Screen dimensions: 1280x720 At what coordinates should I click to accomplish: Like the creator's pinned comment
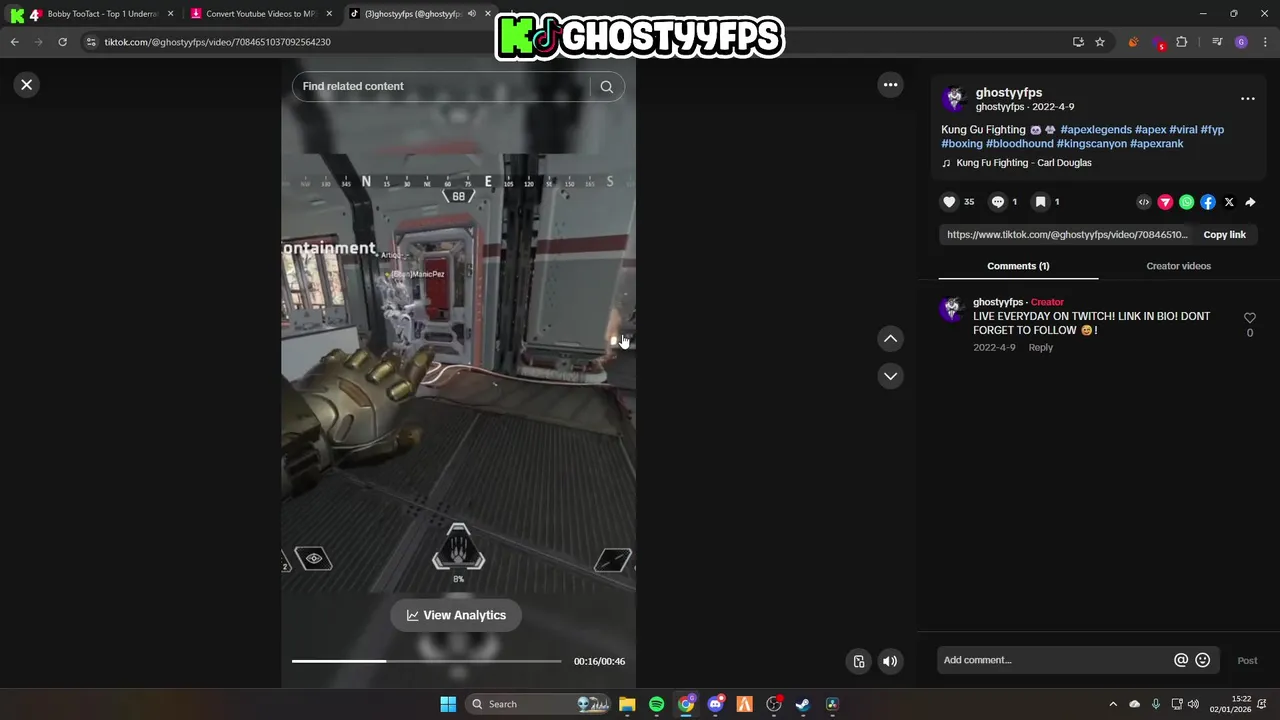[1249, 318]
